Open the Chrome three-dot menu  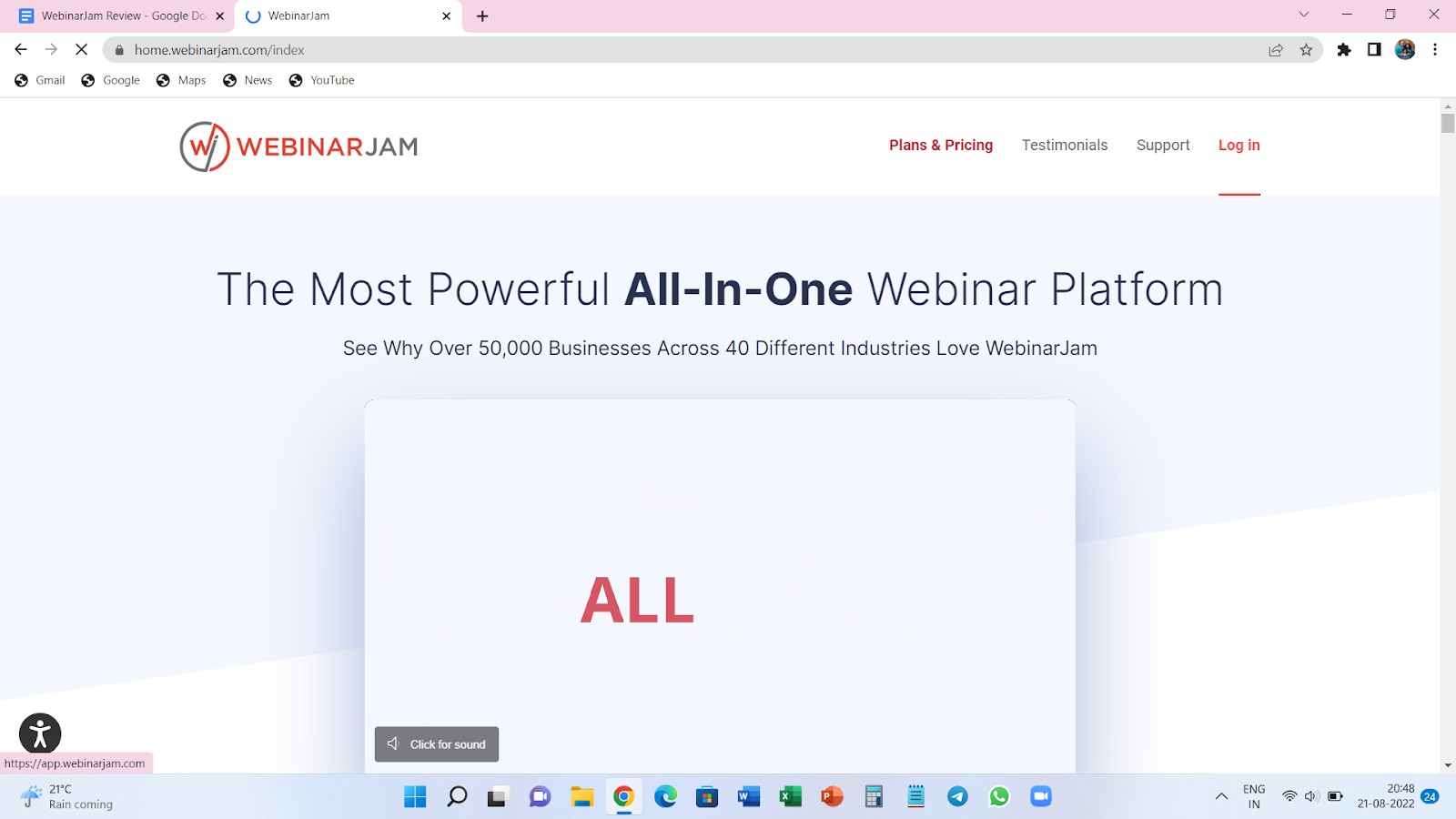(x=1436, y=50)
